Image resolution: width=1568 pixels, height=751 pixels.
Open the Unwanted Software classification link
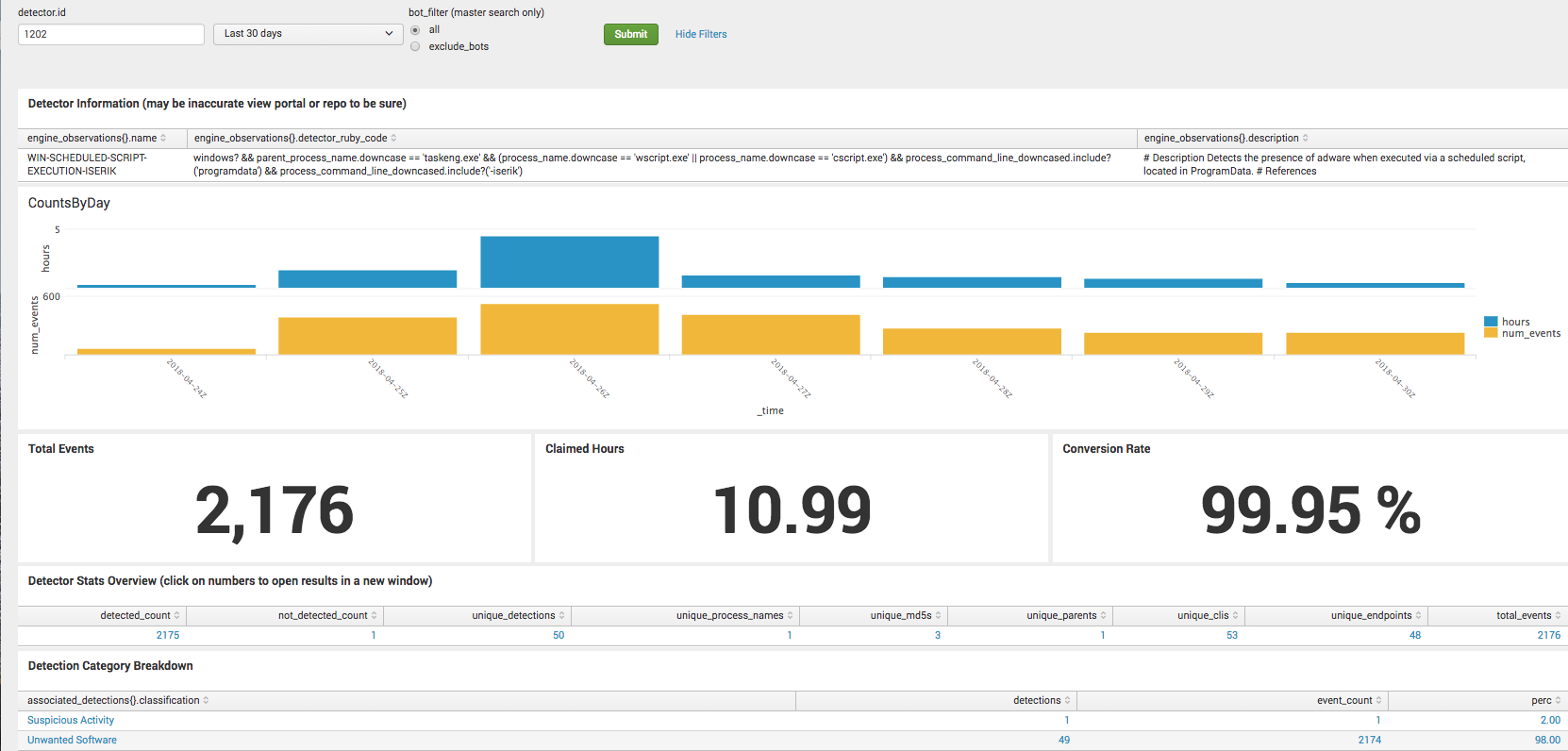(72, 741)
